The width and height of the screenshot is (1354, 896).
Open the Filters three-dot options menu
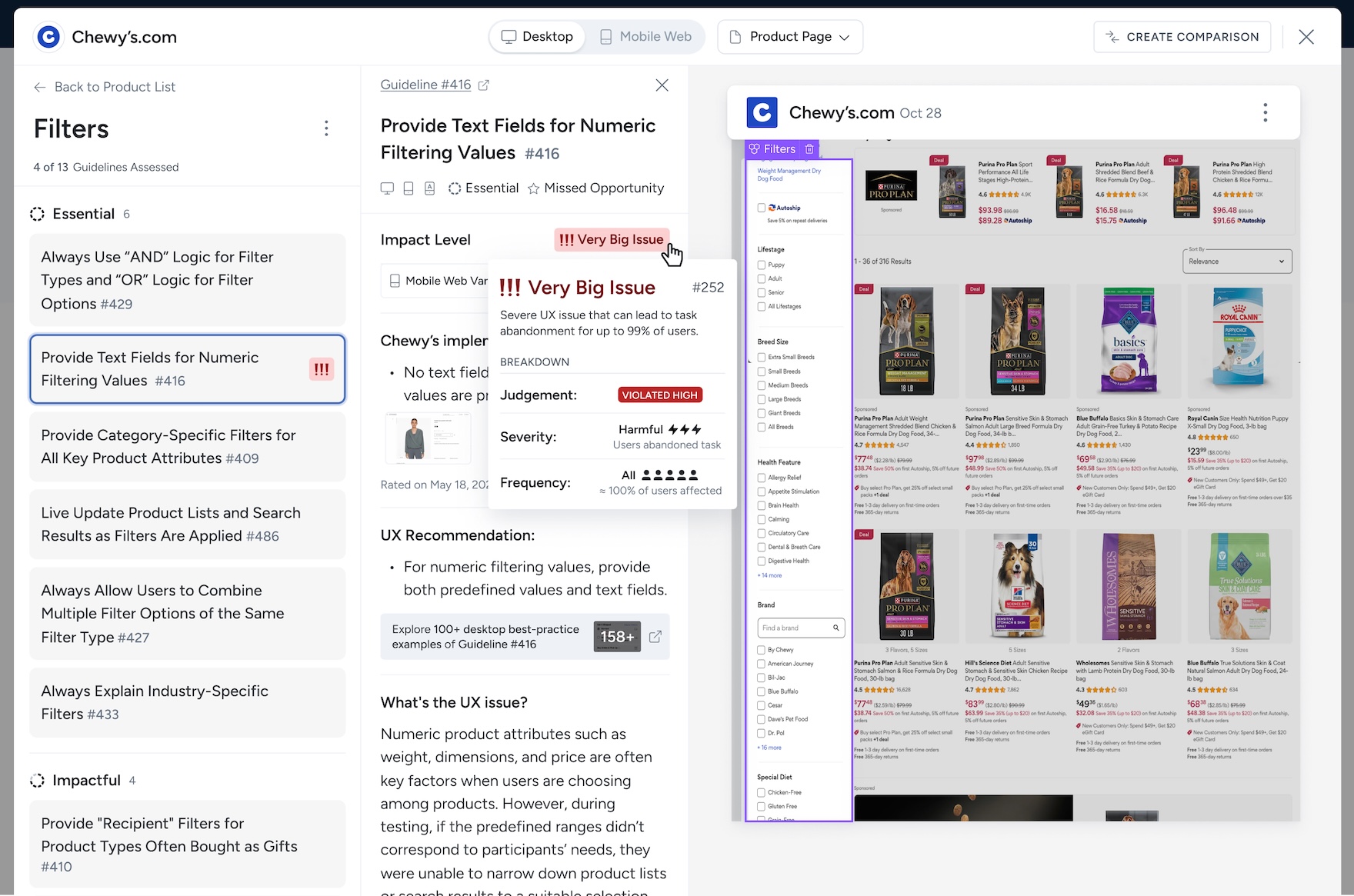tap(326, 128)
